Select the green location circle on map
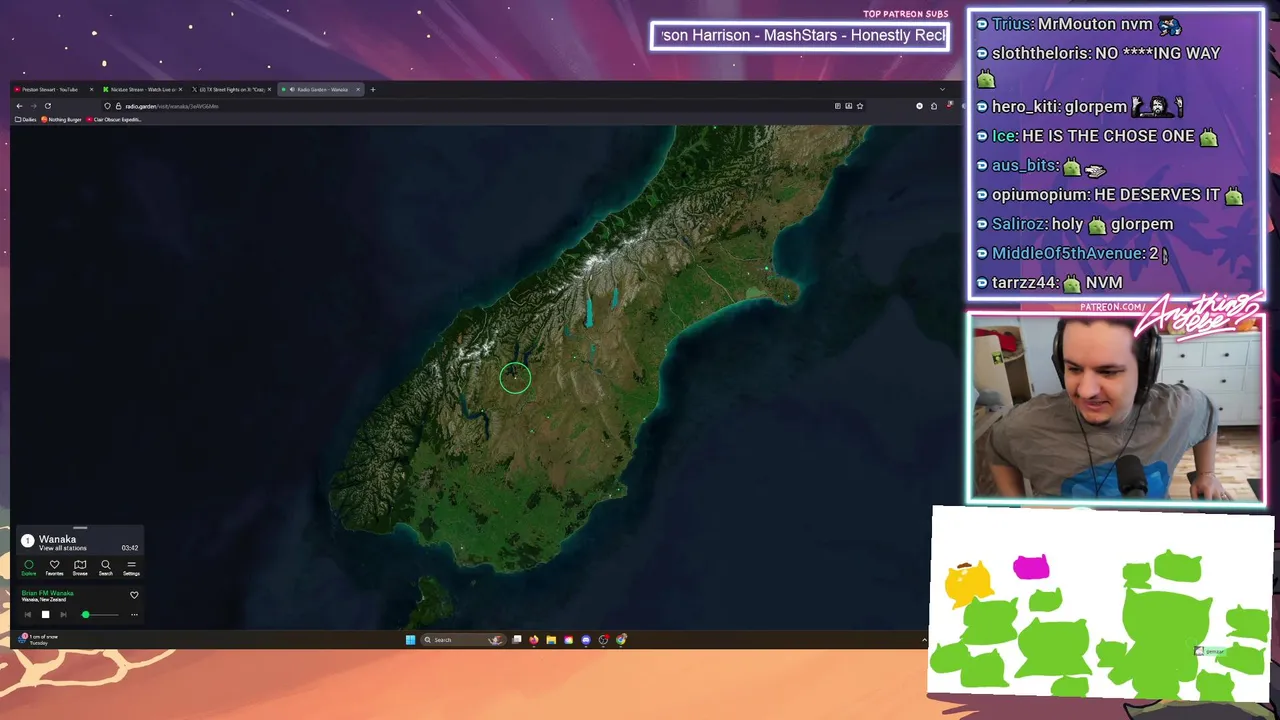The height and width of the screenshot is (720, 1280). [x=515, y=377]
